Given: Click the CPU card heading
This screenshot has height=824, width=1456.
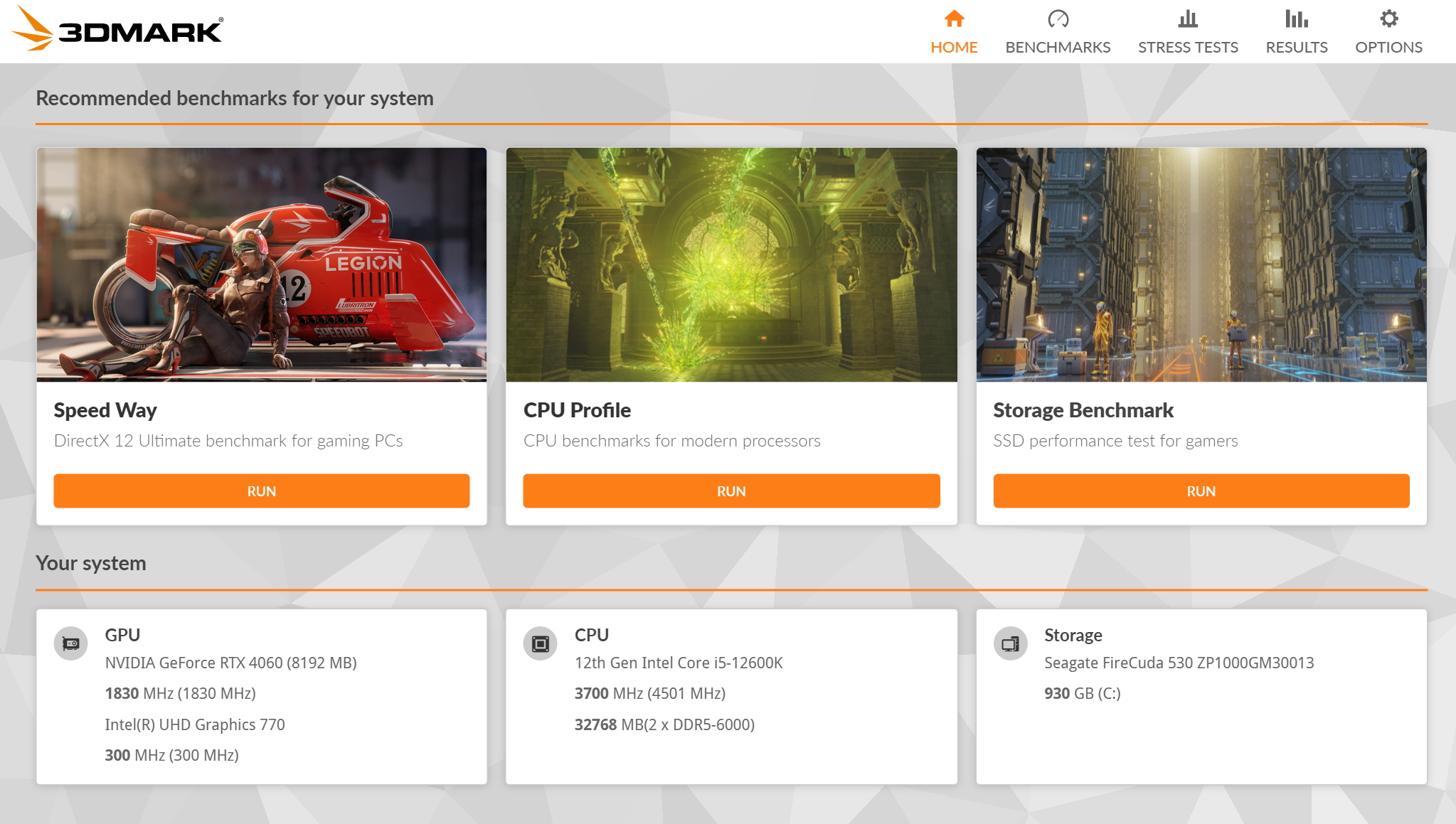Looking at the screenshot, I should [592, 635].
